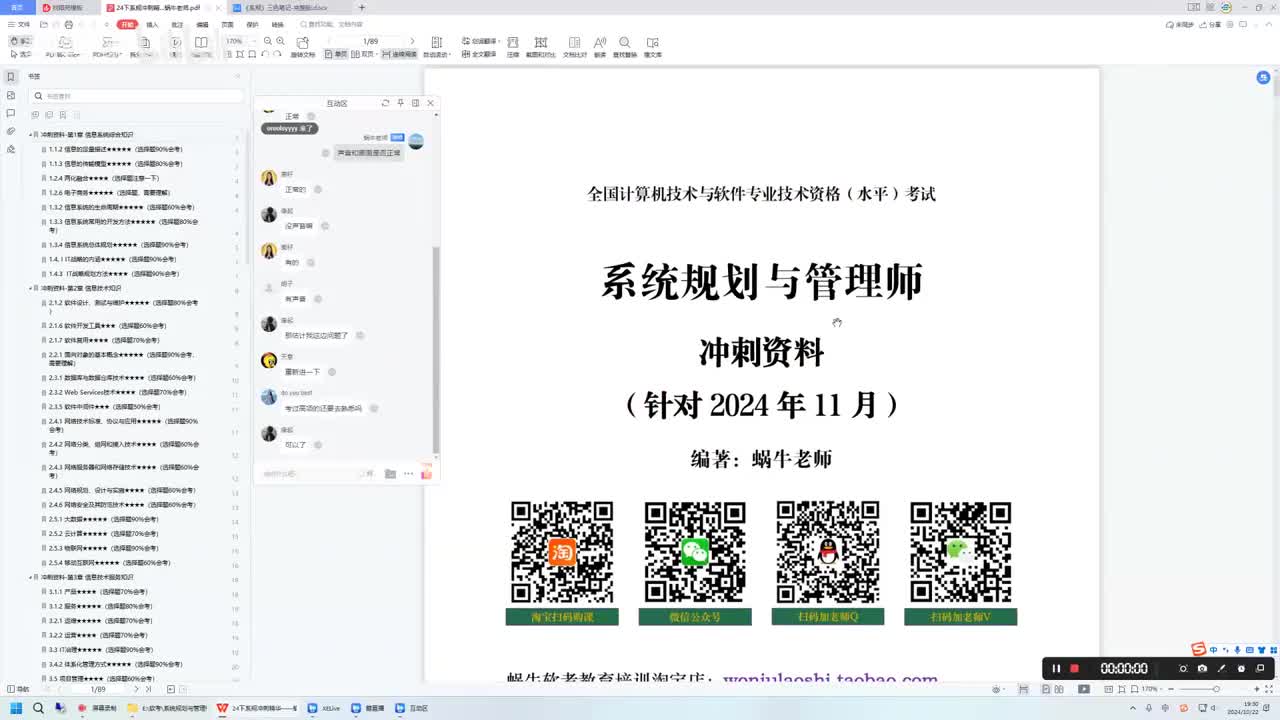Viewport: 1280px width, 720px height.
Task: Open the folder icon in chat input bar
Action: [x=390, y=473]
